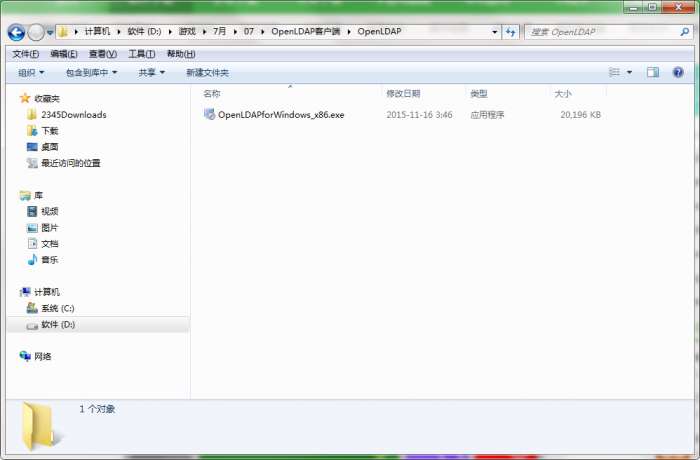
Task: Click the 计算机 computer icon
Action: [25, 292]
